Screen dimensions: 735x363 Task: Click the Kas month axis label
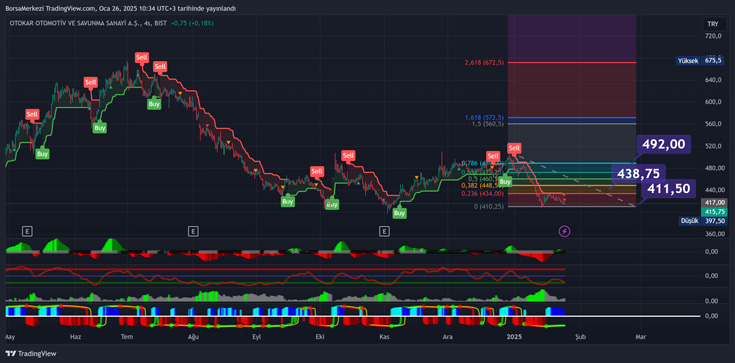[384, 337]
